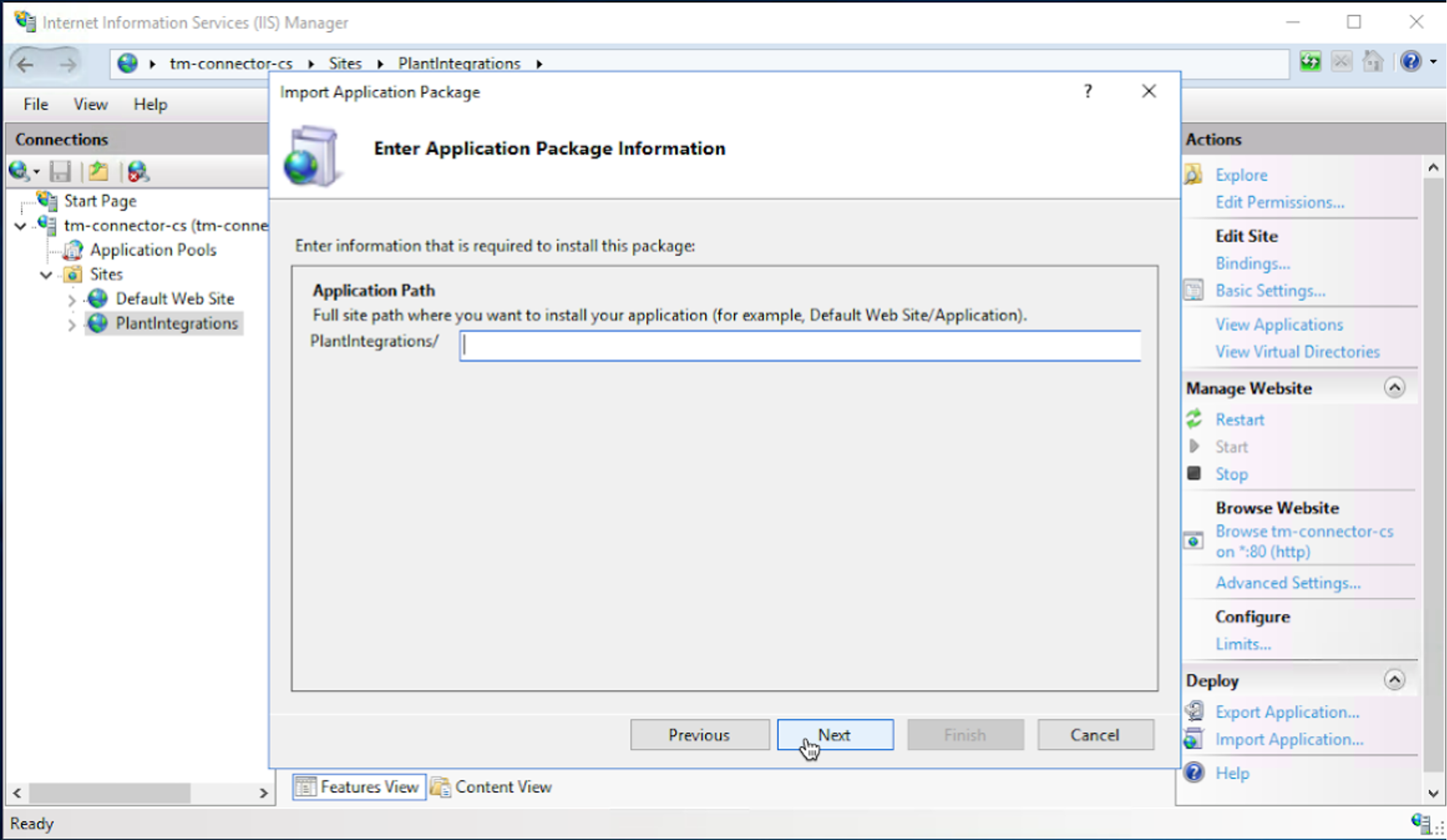Click the Home icon in the address bar
This screenshot has height=840, width=1447.
1373,61
